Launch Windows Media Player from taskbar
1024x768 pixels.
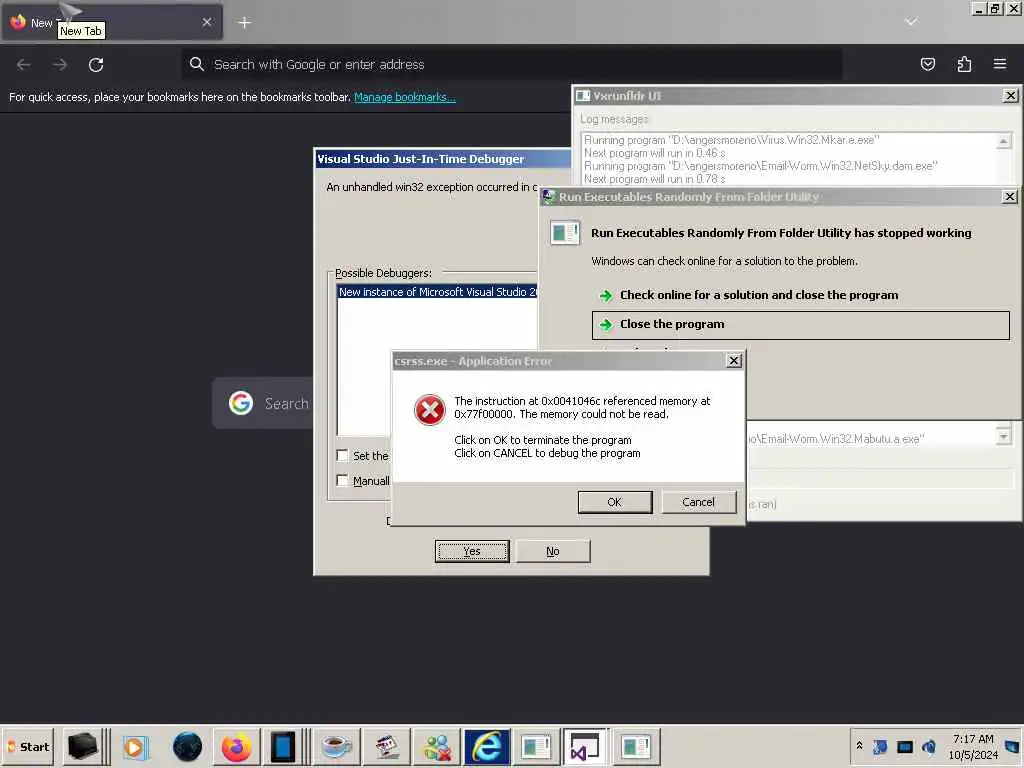(136, 747)
